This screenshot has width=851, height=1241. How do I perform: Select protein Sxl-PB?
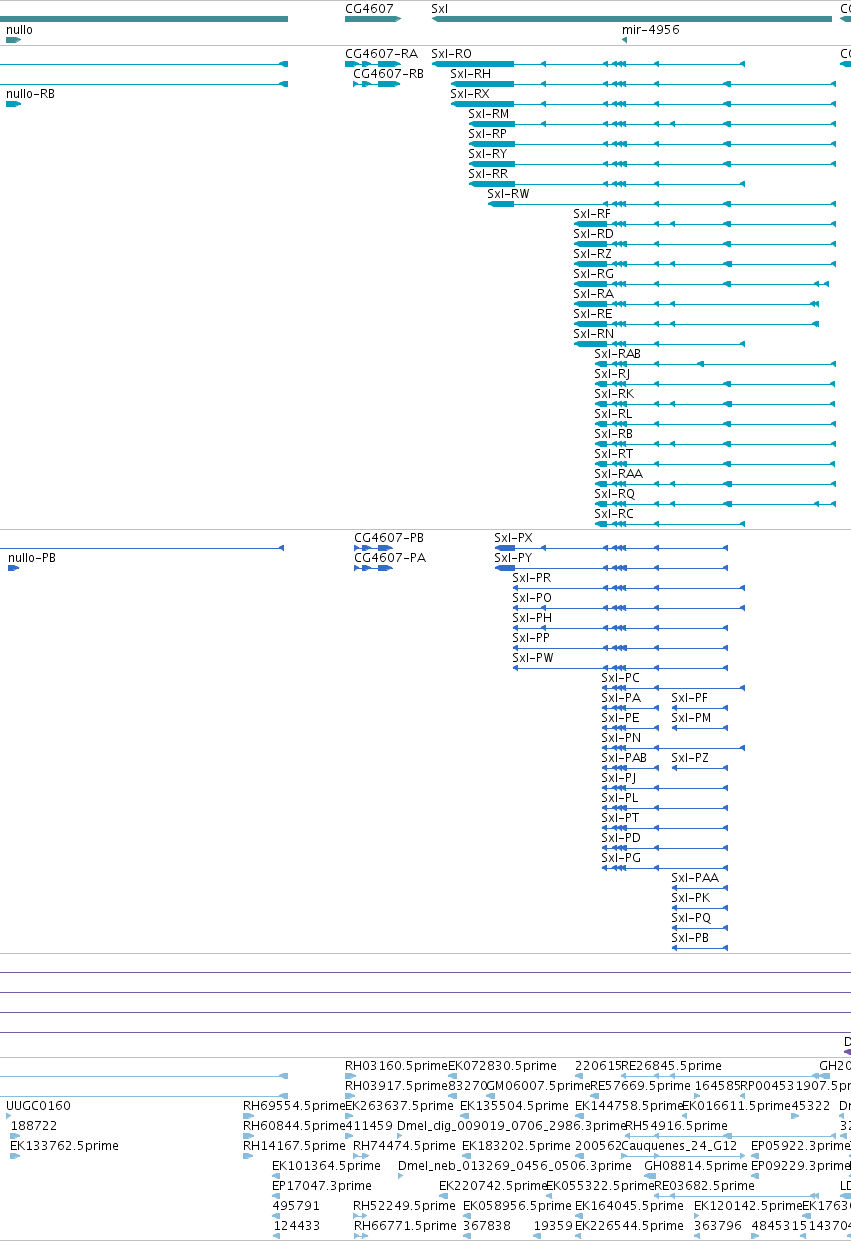(689, 938)
